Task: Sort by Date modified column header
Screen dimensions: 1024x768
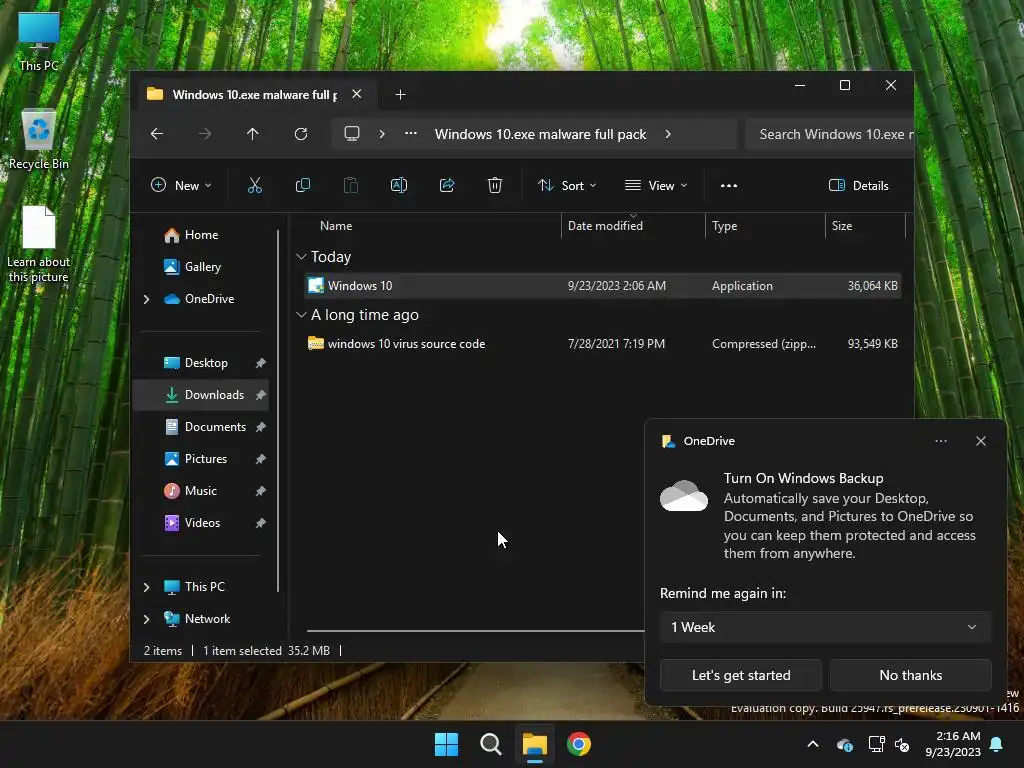Action: pos(605,226)
